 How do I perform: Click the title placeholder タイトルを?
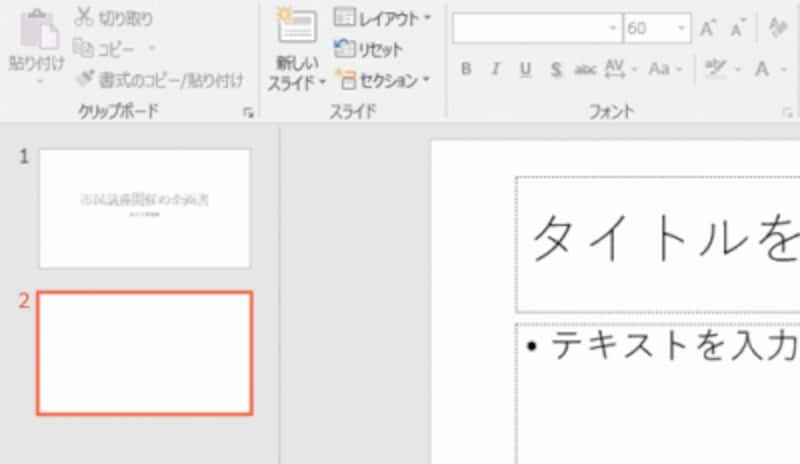pos(658,245)
